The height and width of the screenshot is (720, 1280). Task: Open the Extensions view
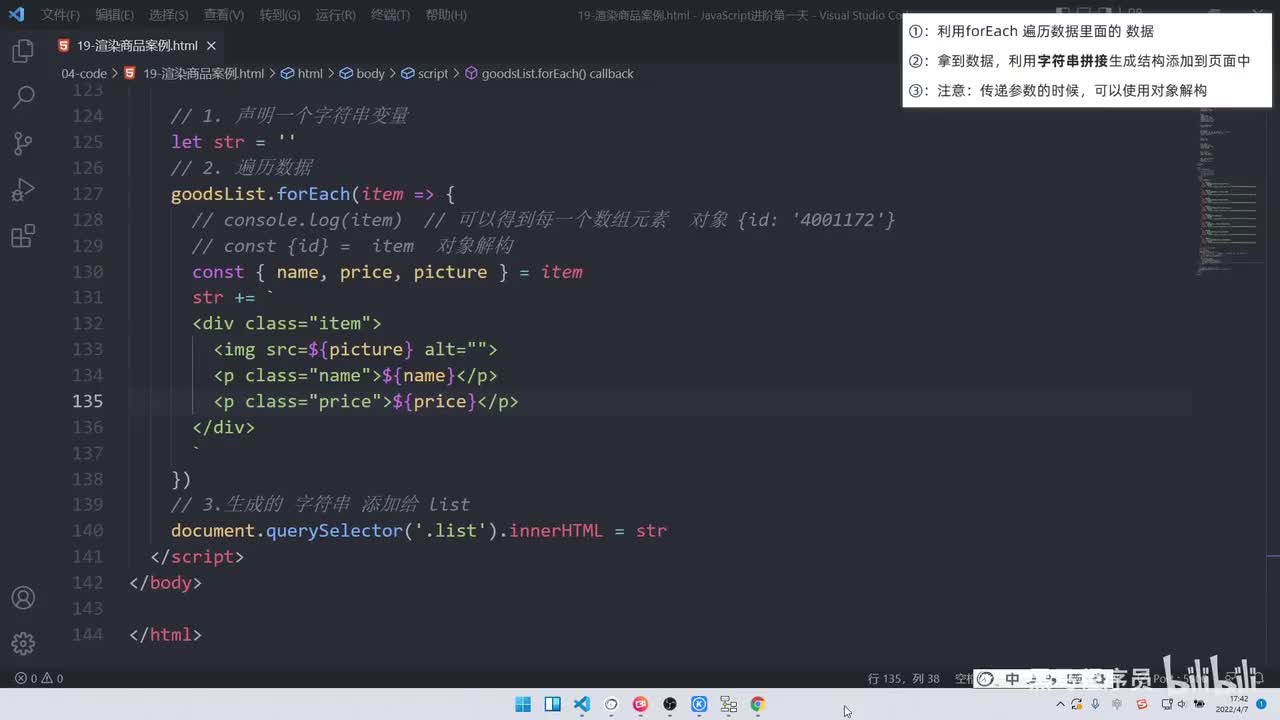click(23, 236)
